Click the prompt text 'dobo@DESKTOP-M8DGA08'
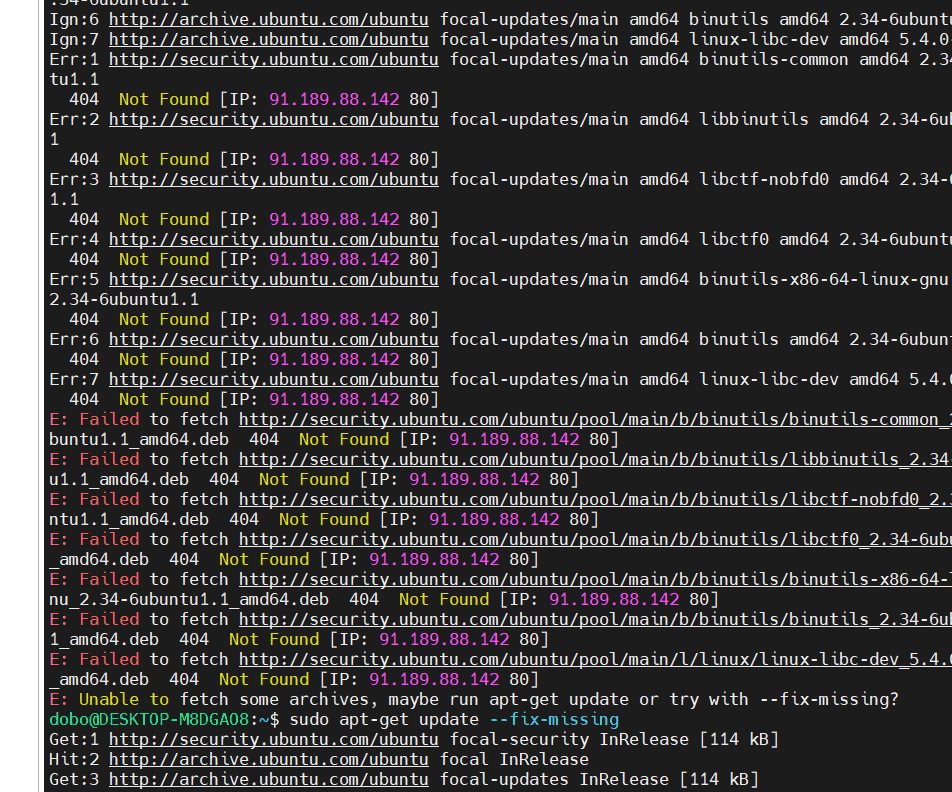 (x=149, y=720)
